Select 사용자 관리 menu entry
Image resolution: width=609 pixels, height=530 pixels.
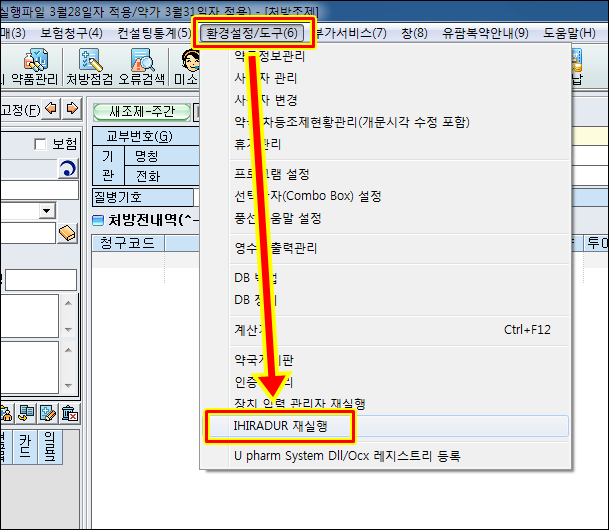coord(385,78)
